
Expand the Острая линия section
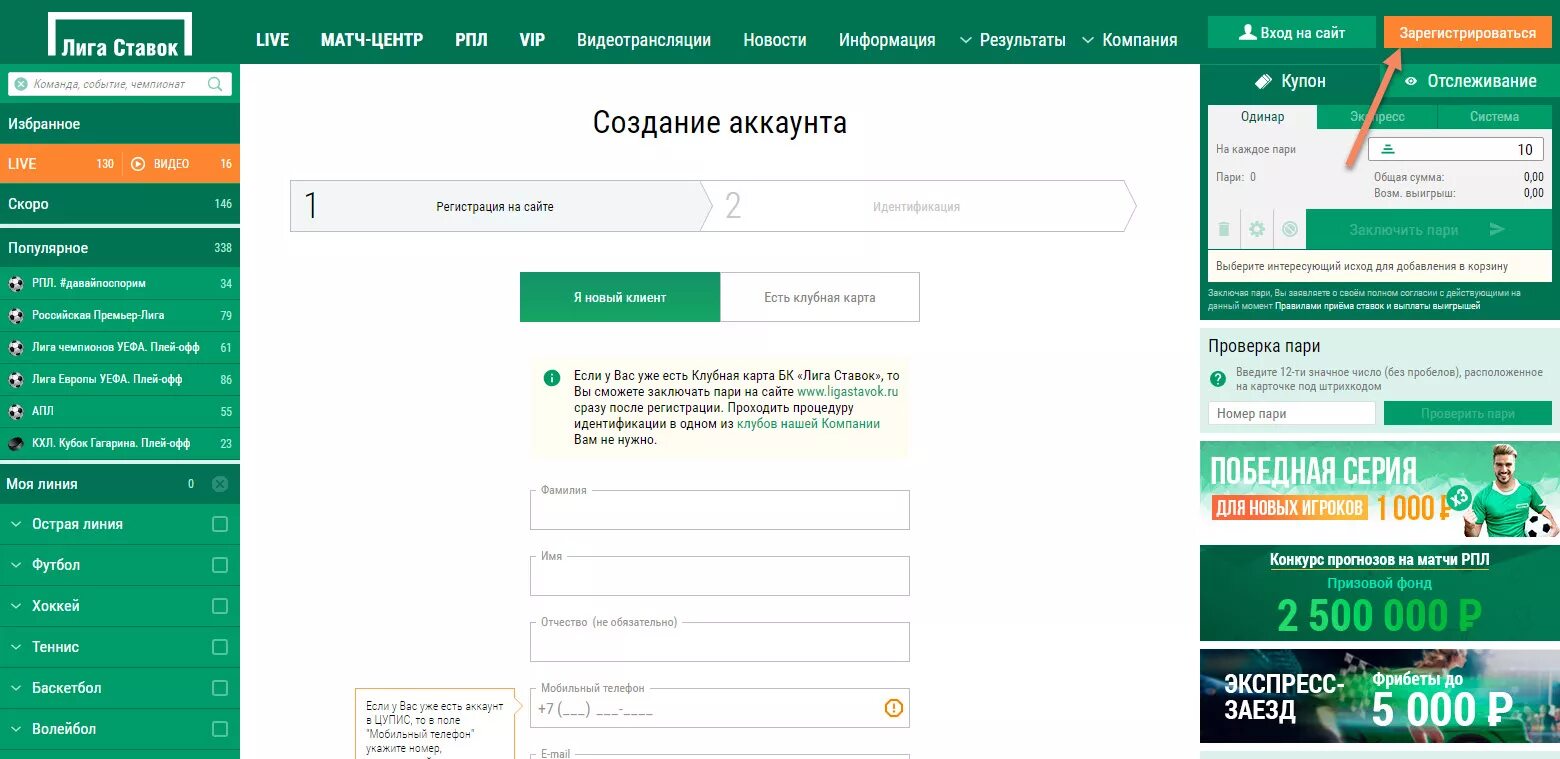click(16, 524)
